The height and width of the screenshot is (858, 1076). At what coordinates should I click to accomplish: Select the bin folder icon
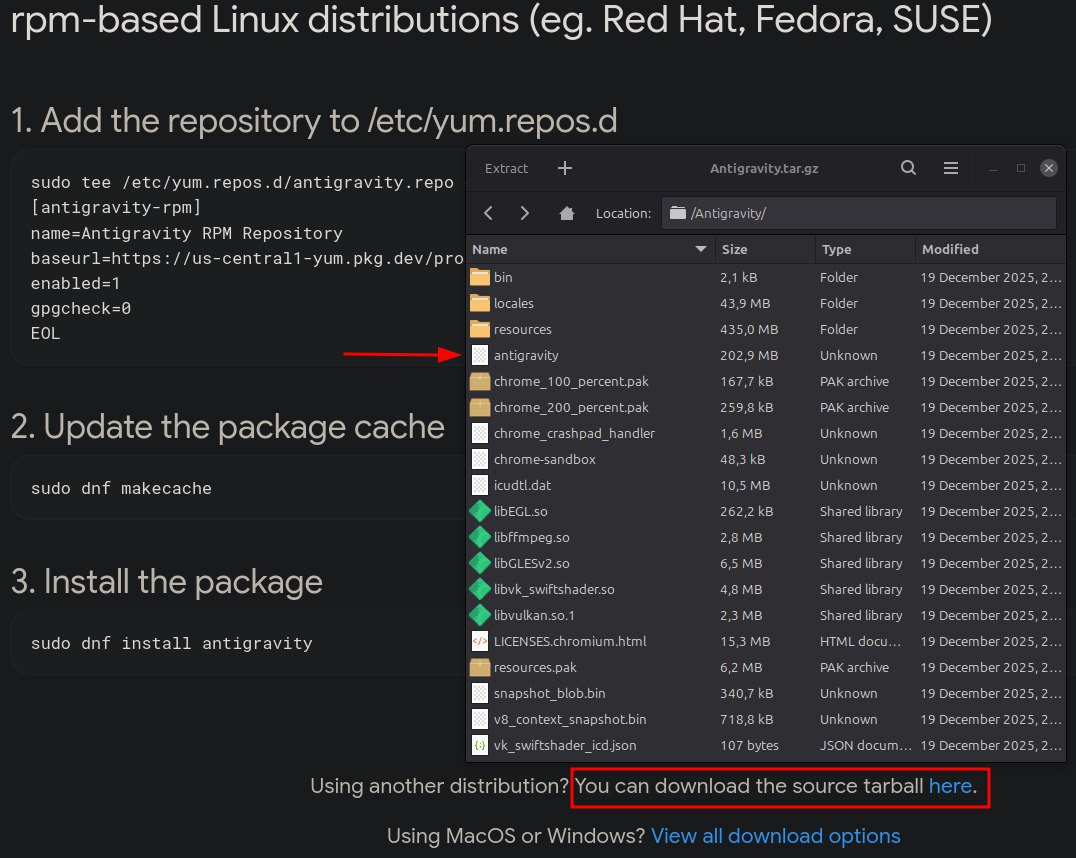point(480,277)
